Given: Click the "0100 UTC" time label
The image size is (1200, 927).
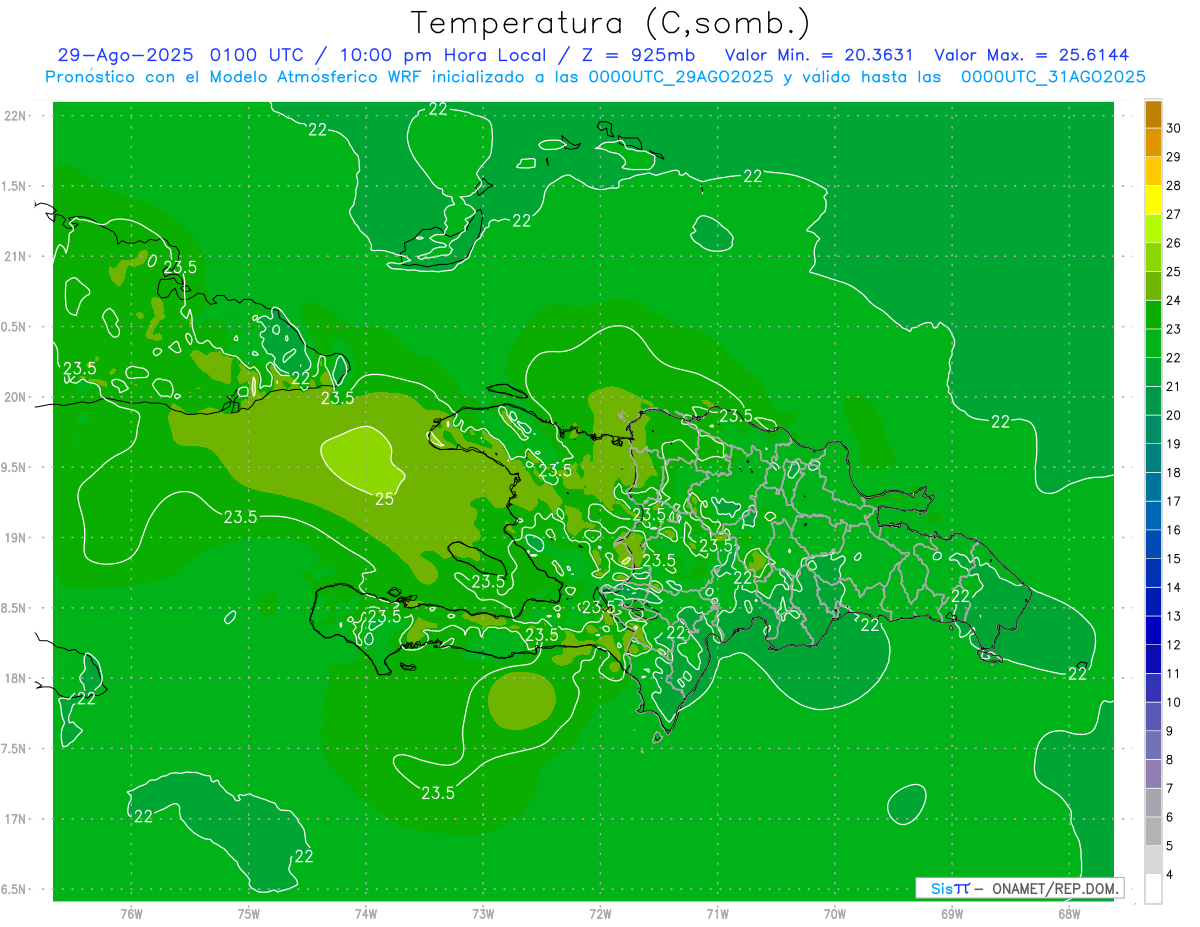Looking at the screenshot, I should click(x=261, y=55).
